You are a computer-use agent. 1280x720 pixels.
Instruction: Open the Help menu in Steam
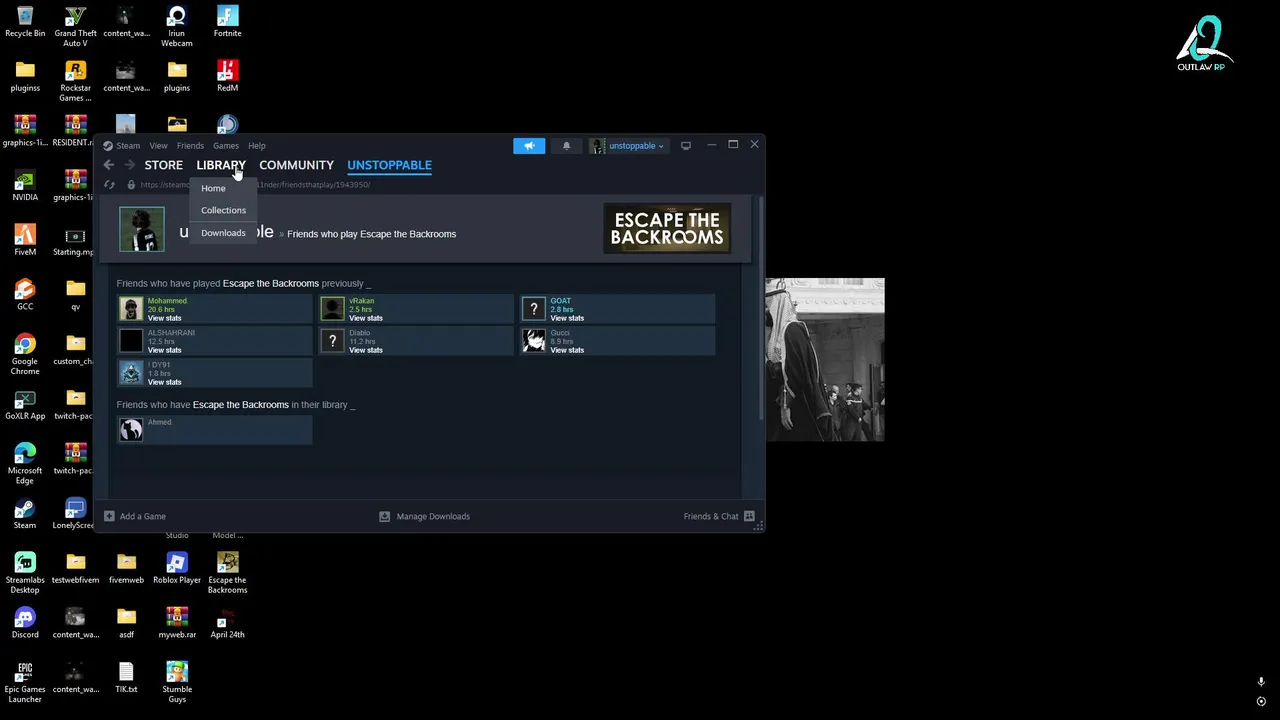257,146
